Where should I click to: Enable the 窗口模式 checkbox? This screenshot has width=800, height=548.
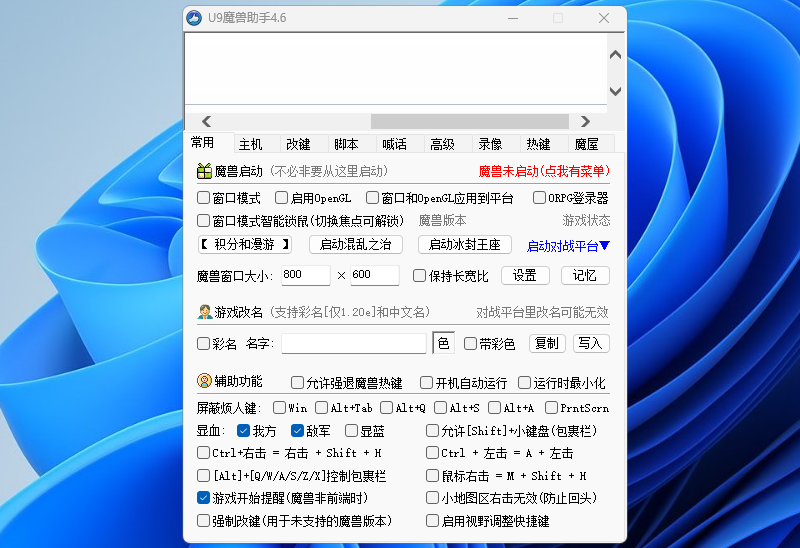tap(203, 197)
